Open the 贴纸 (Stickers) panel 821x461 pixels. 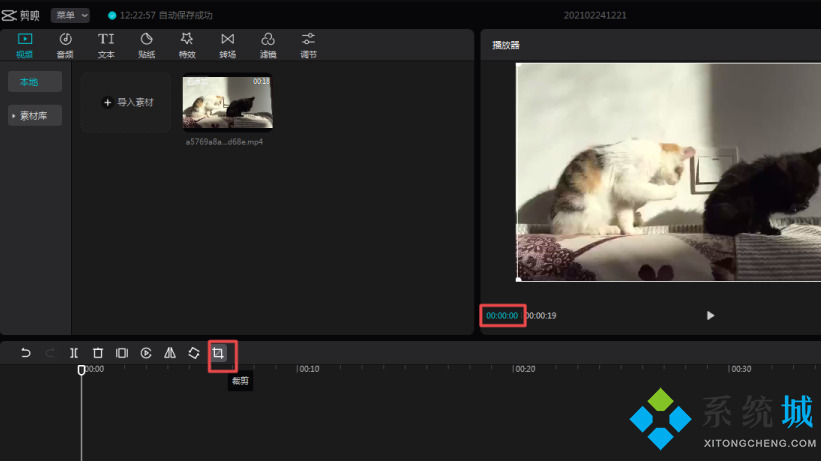coord(146,45)
